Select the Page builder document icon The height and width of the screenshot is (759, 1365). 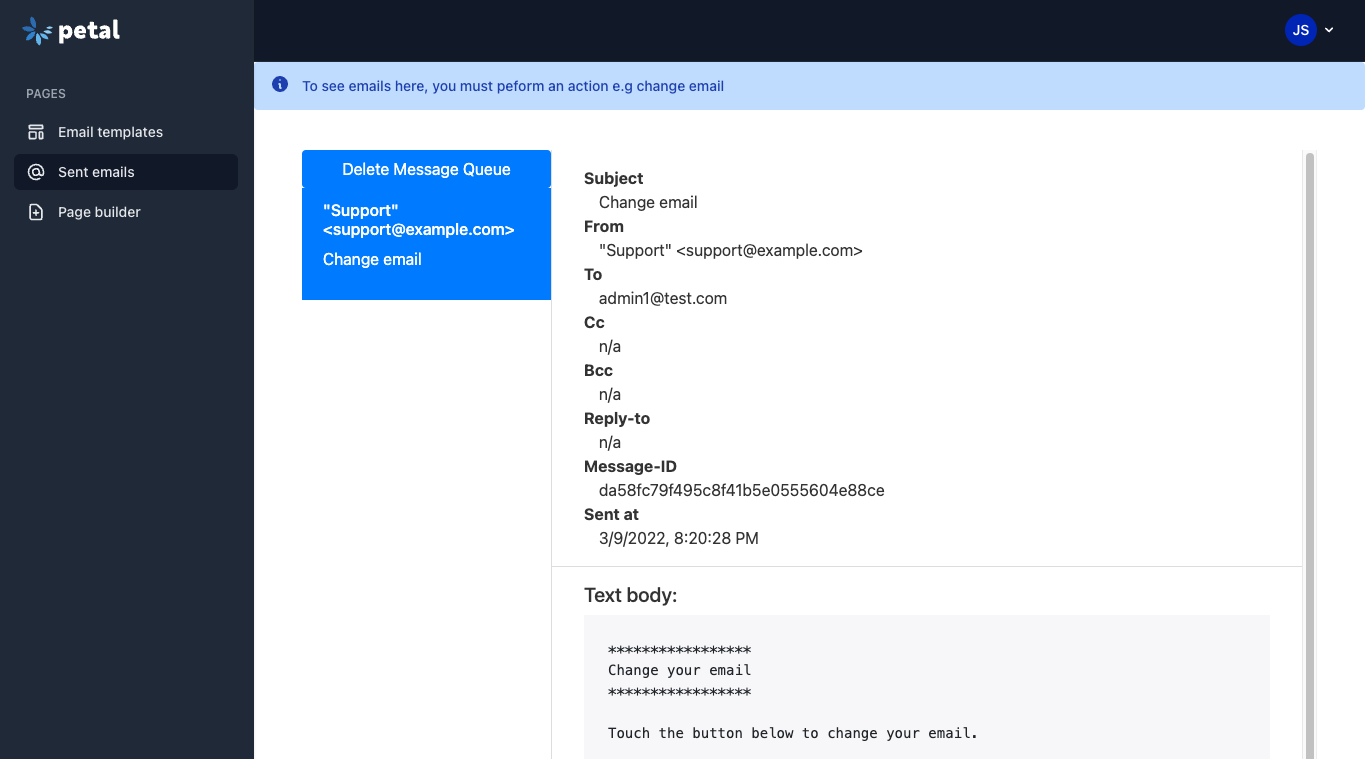36,211
